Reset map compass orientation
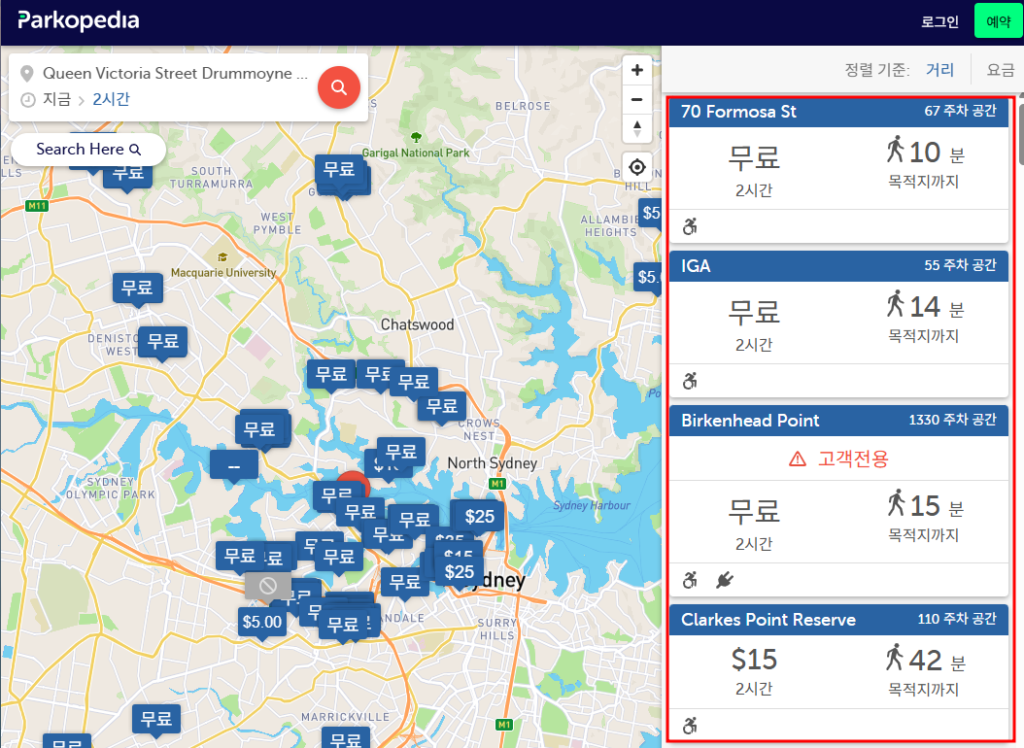 (637, 128)
